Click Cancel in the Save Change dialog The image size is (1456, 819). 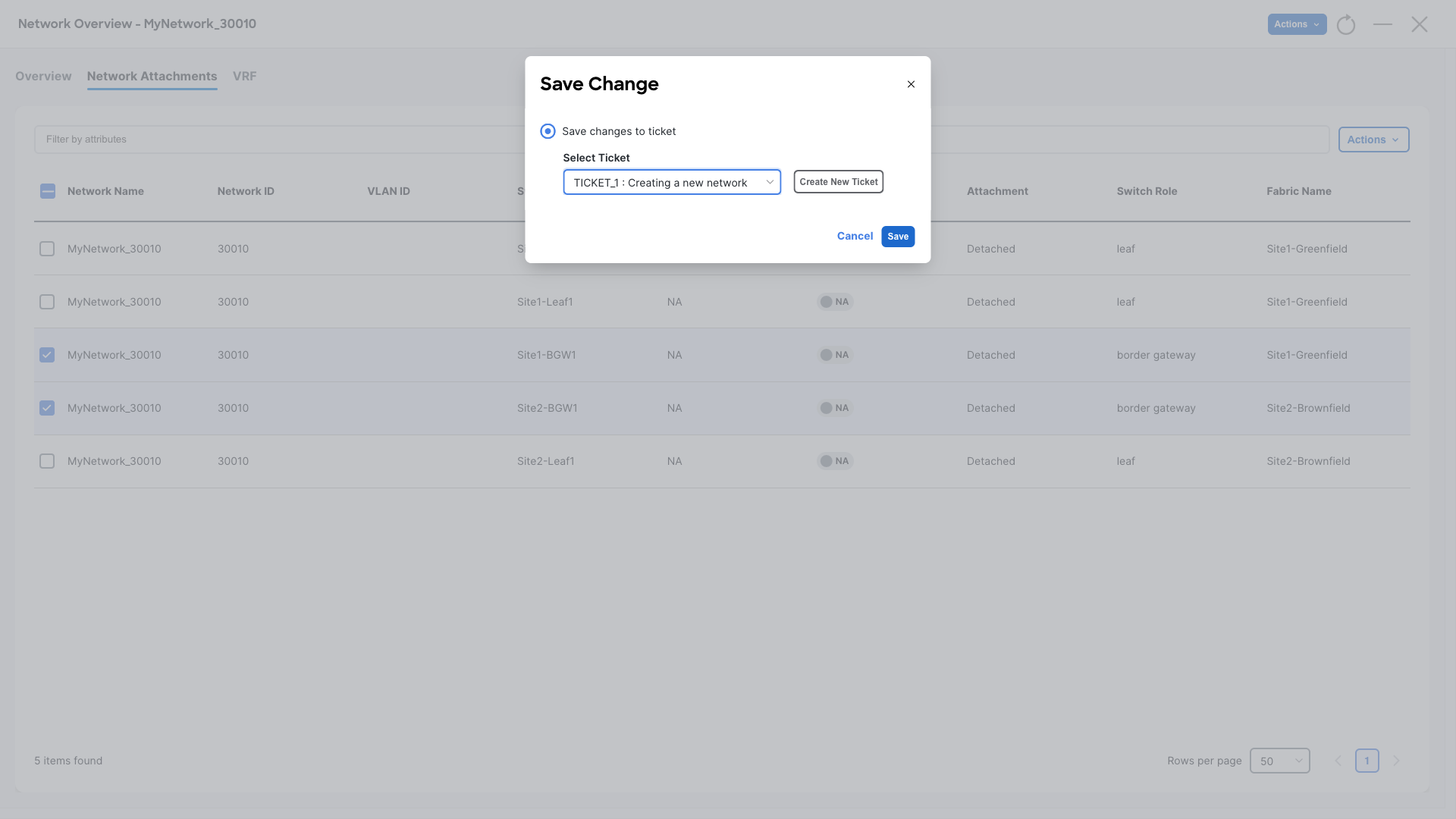tap(855, 236)
